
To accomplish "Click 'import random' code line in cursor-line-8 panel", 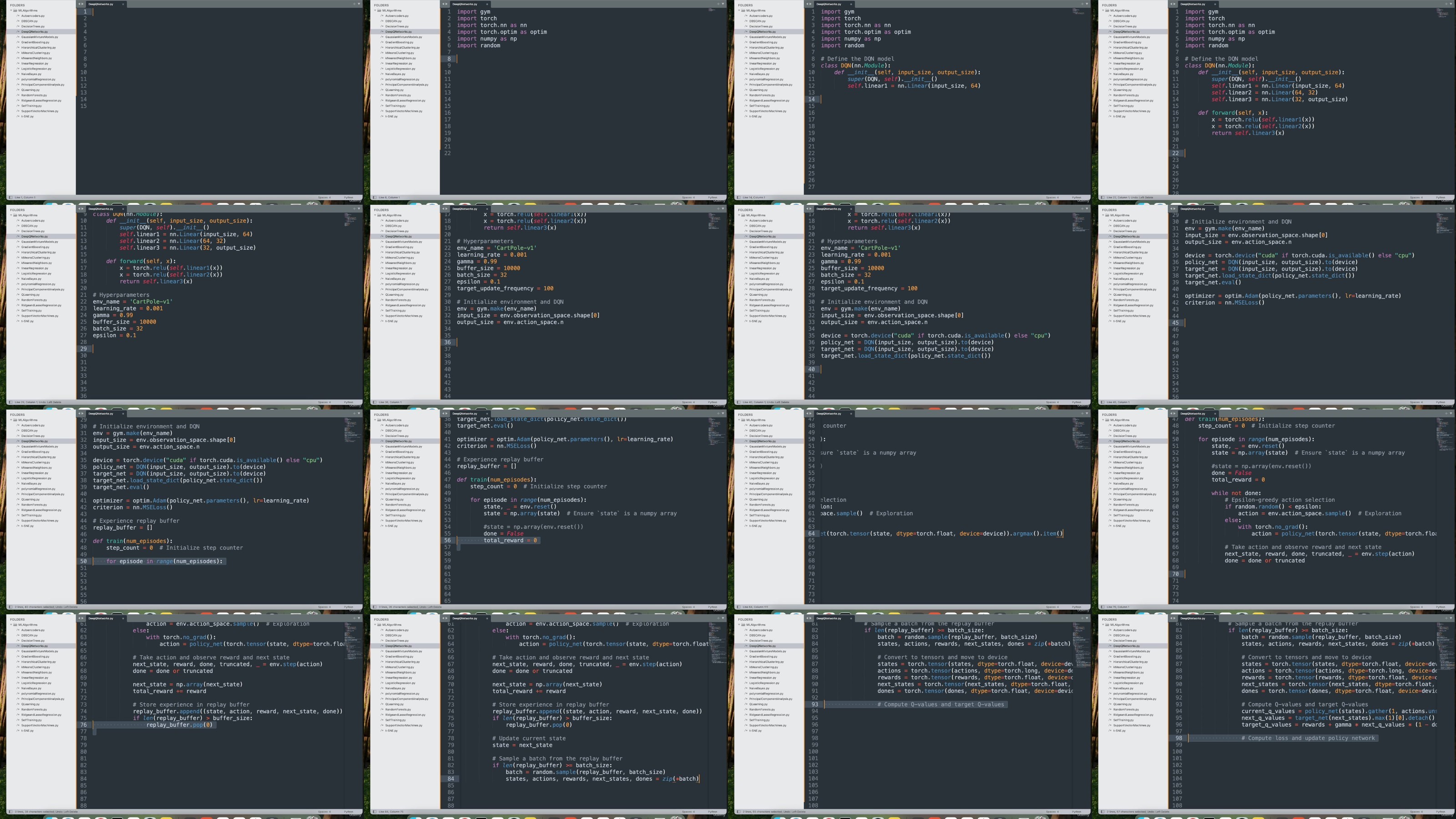I will (478, 45).
